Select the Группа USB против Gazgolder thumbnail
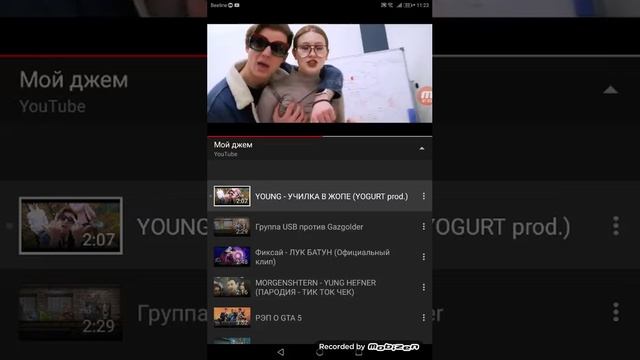 click(x=232, y=227)
